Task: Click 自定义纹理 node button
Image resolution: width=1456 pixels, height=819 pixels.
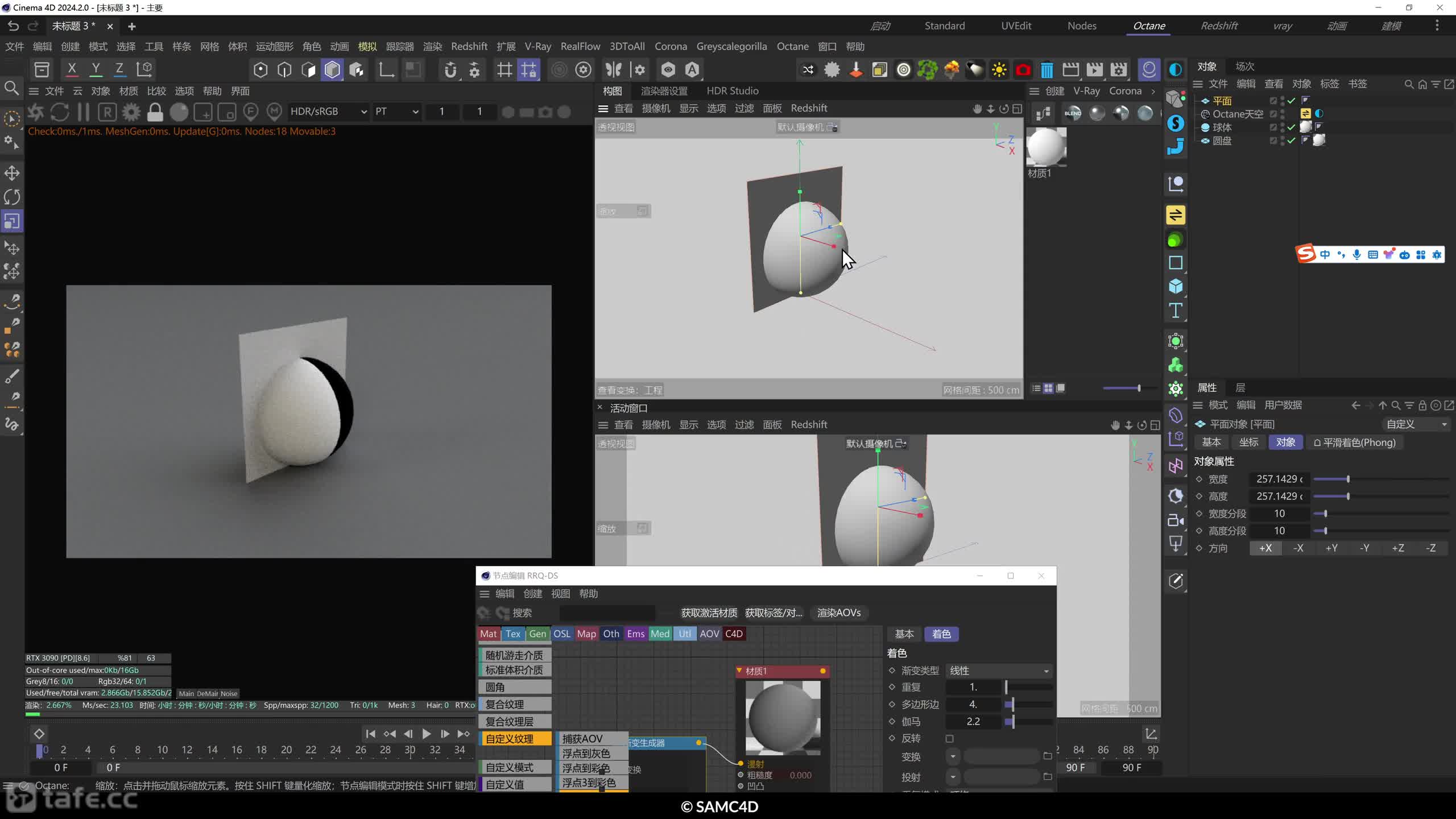Action: click(x=515, y=739)
